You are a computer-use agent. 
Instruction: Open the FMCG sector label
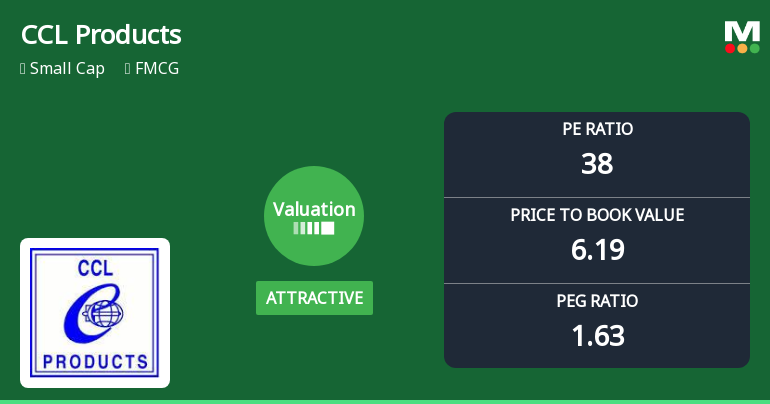pyautogui.click(x=160, y=70)
